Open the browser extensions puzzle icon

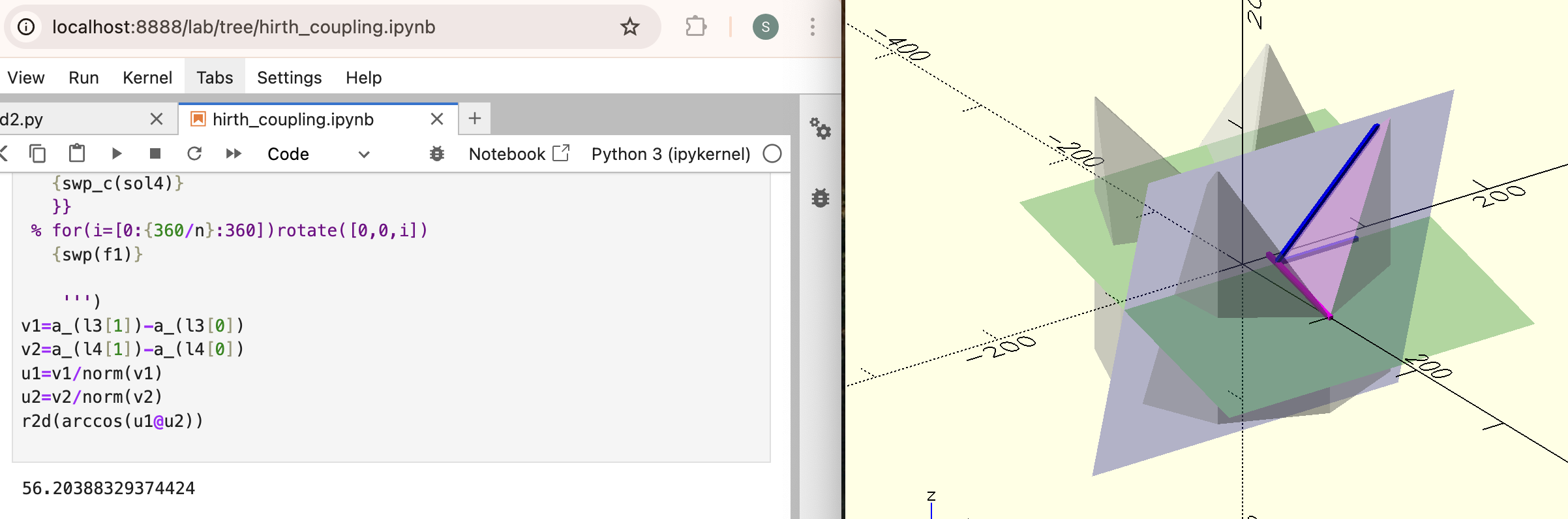[x=696, y=27]
